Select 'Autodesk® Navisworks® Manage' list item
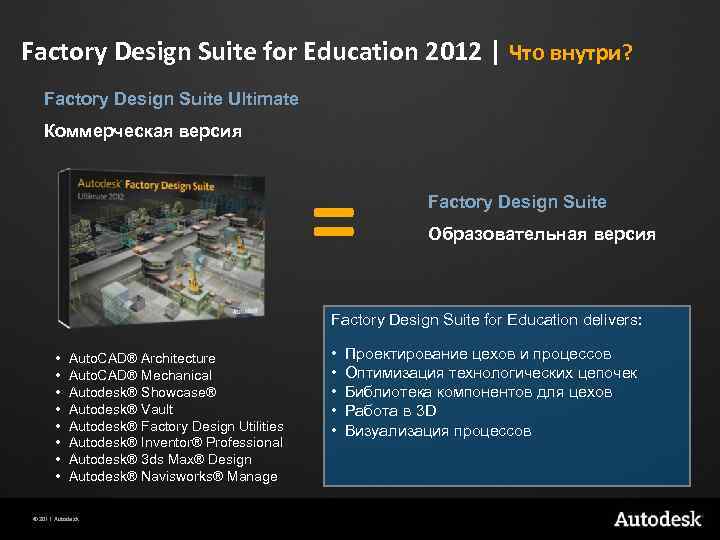This screenshot has height=540, width=720. coord(173,477)
